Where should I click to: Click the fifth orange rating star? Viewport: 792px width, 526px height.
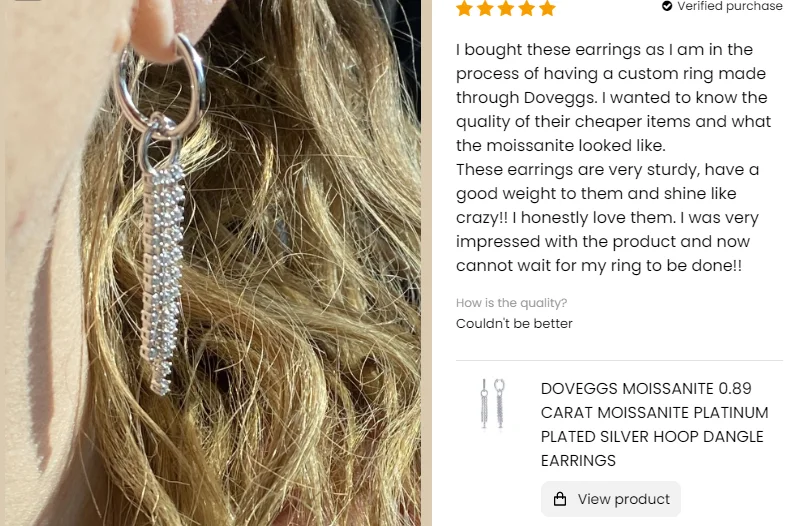pyautogui.click(x=547, y=8)
